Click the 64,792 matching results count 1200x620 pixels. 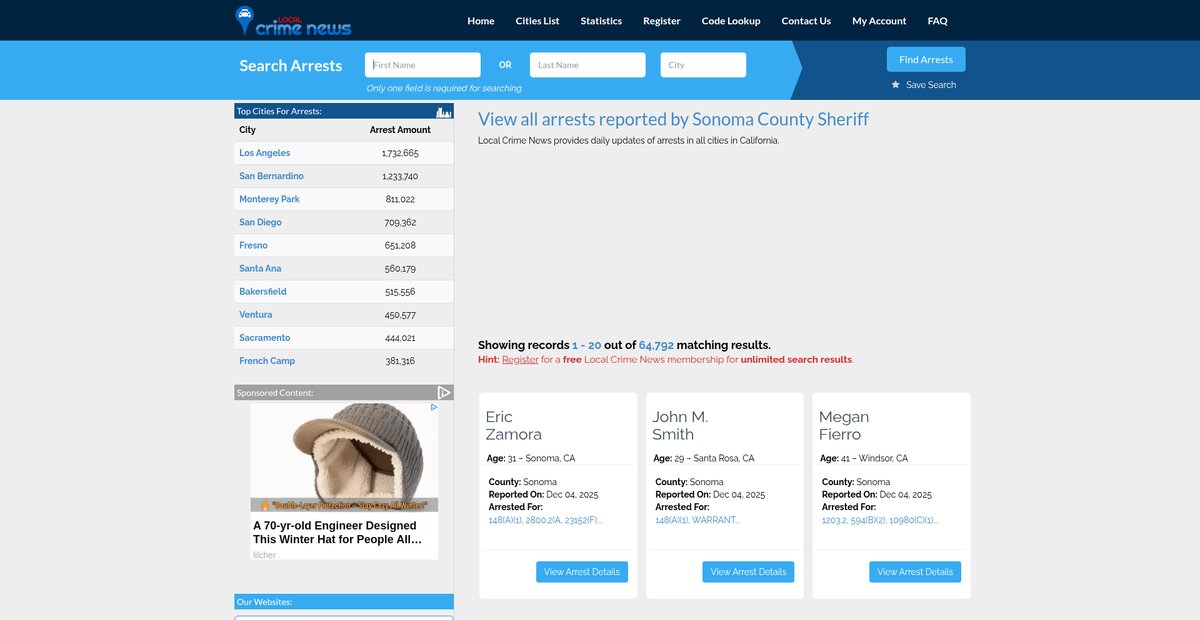click(x=656, y=345)
